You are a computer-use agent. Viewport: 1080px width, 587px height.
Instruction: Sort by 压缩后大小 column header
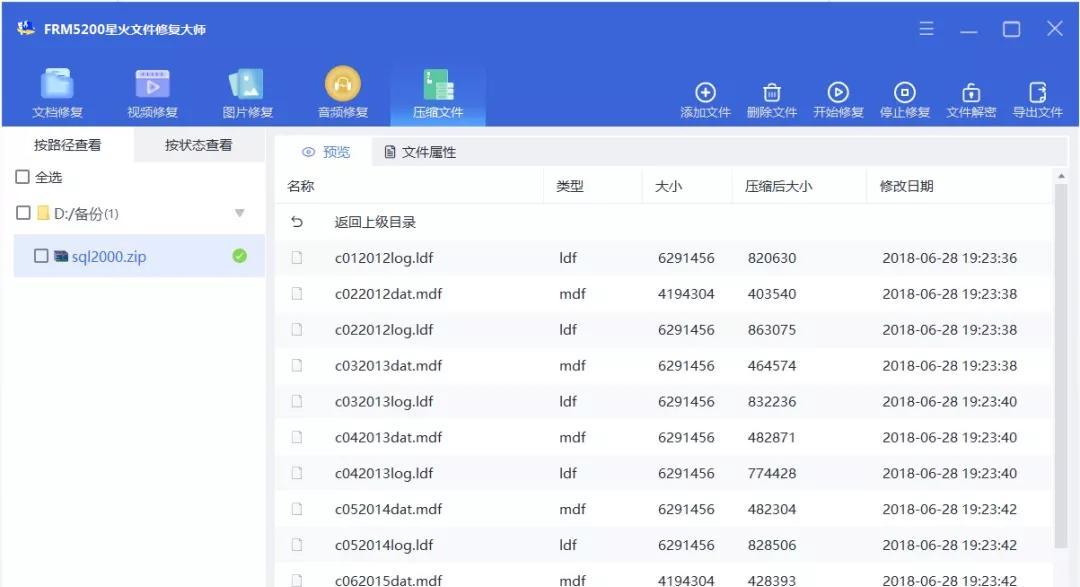click(x=778, y=186)
